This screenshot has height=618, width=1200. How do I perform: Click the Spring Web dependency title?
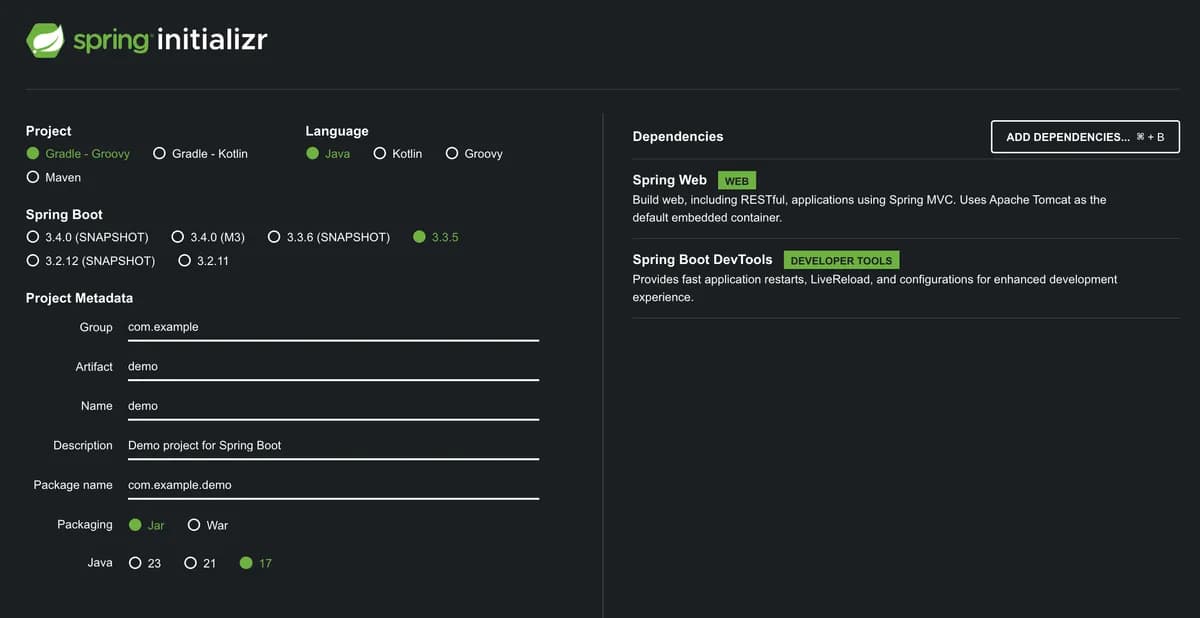click(670, 180)
